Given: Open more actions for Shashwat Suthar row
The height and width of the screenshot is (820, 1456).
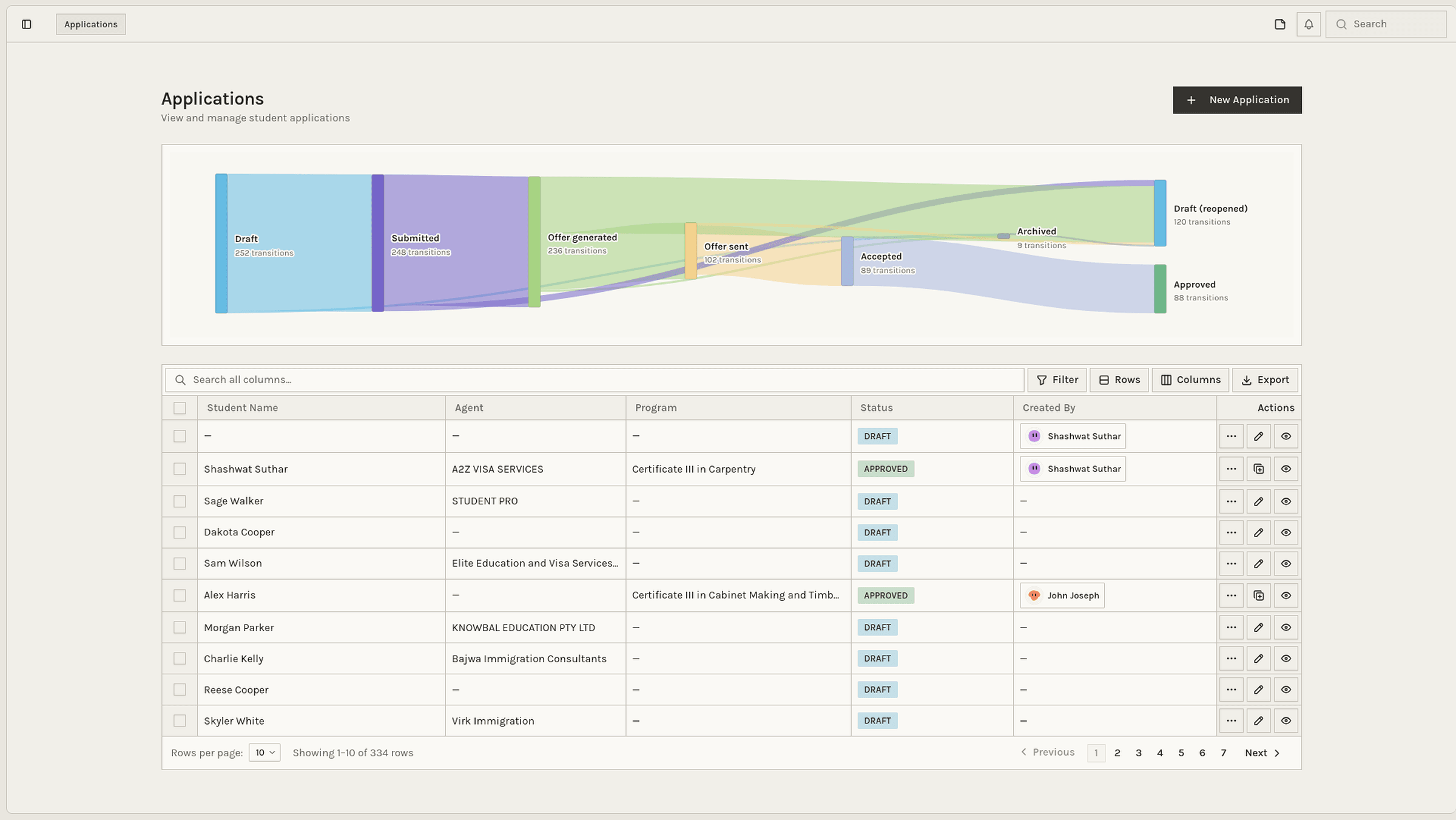Looking at the screenshot, I should 1231,469.
